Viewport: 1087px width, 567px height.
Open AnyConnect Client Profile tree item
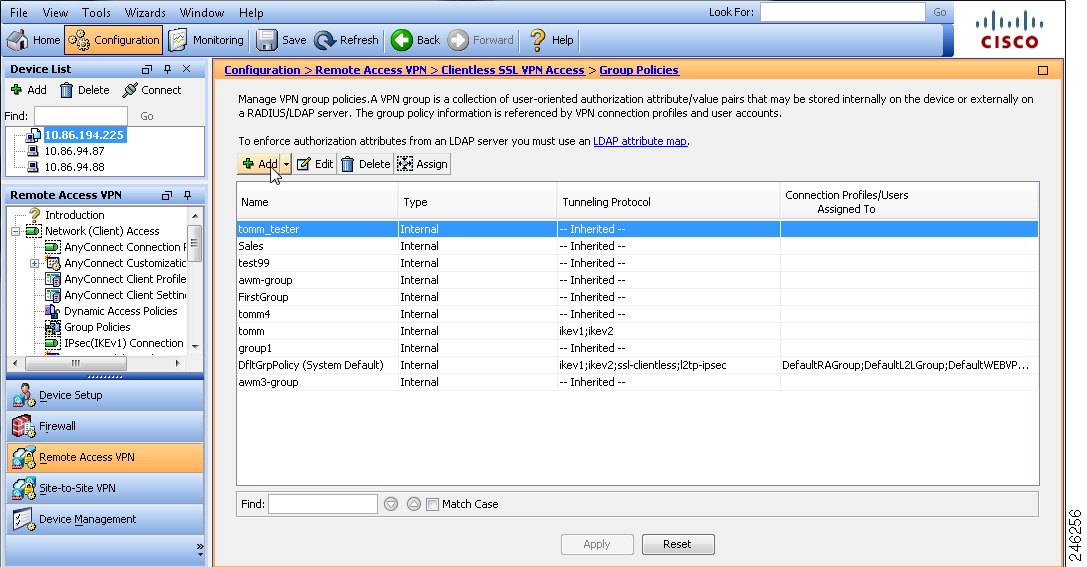(x=125, y=279)
